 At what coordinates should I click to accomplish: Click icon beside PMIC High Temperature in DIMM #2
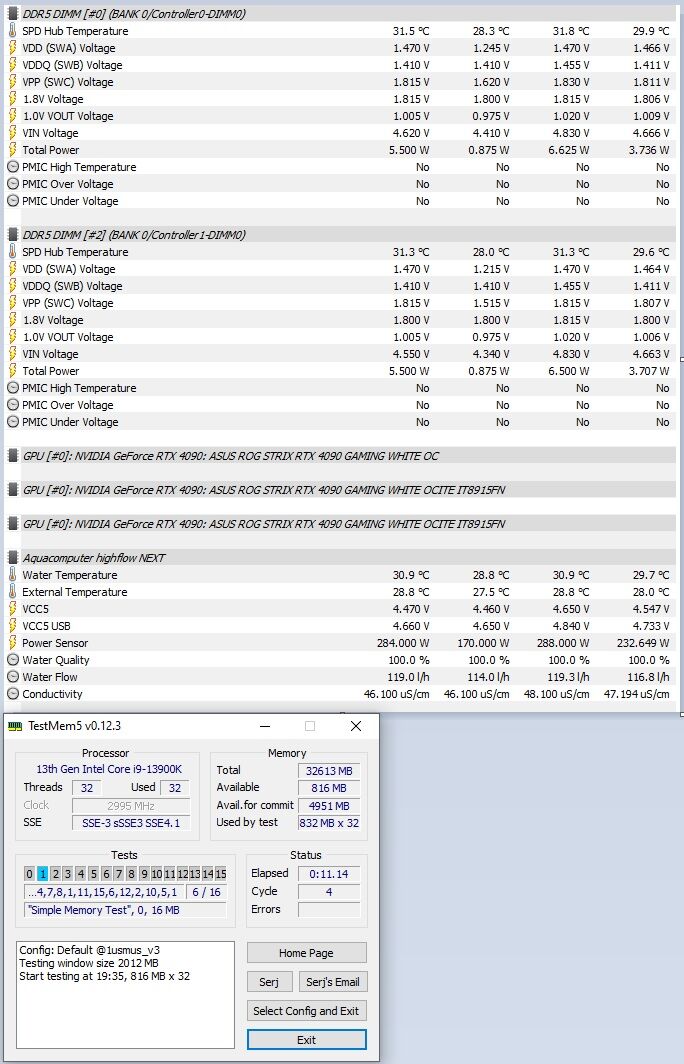coord(12,387)
